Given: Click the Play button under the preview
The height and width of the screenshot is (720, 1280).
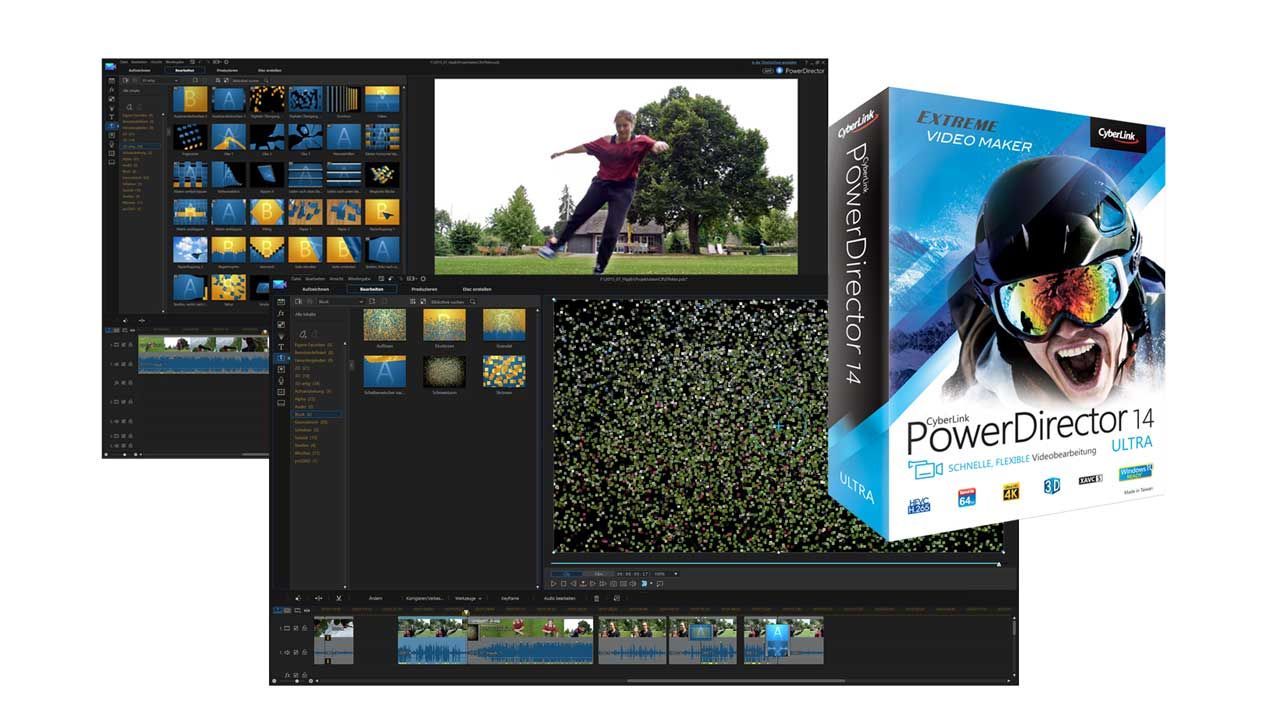Looking at the screenshot, I should (x=553, y=583).
